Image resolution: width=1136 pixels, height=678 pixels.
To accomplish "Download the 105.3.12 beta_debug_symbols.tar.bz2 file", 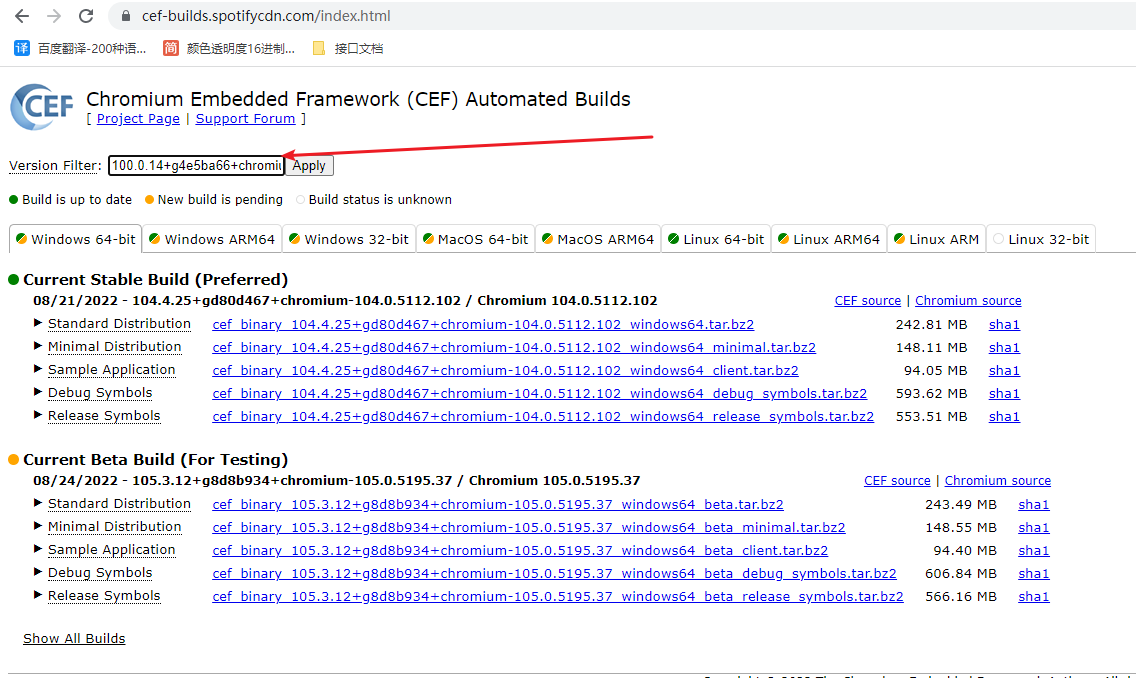I will coord(554,574).
